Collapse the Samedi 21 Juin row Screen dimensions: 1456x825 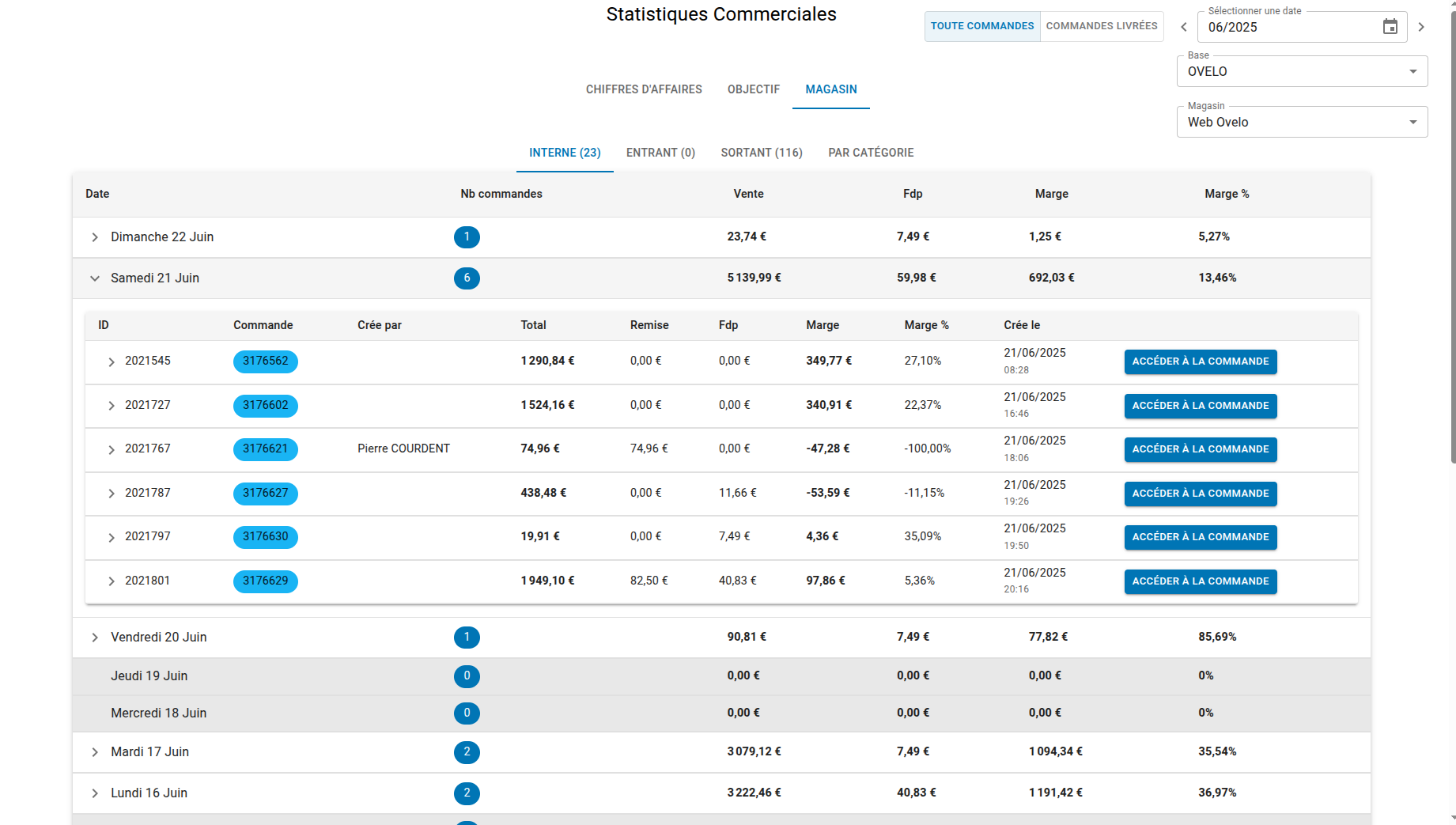(95, 278)
